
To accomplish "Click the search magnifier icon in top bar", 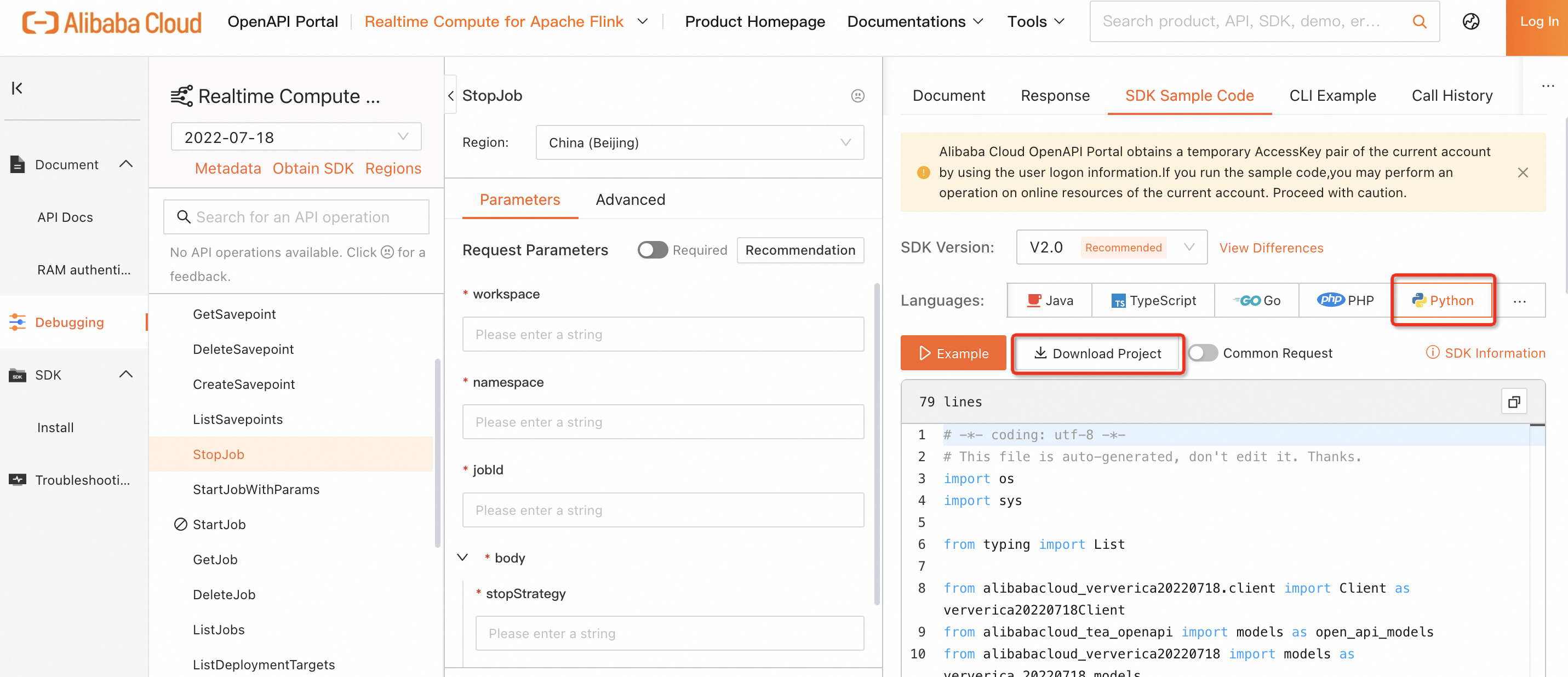I will 1419,21.
